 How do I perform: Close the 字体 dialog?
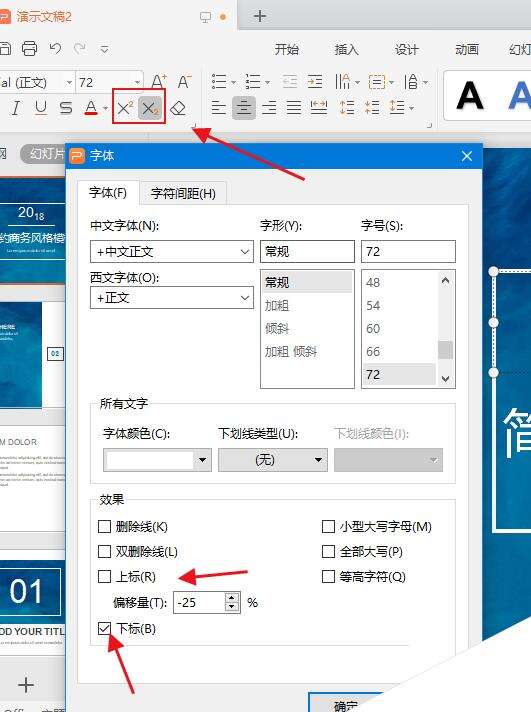[x=466, y=156]
